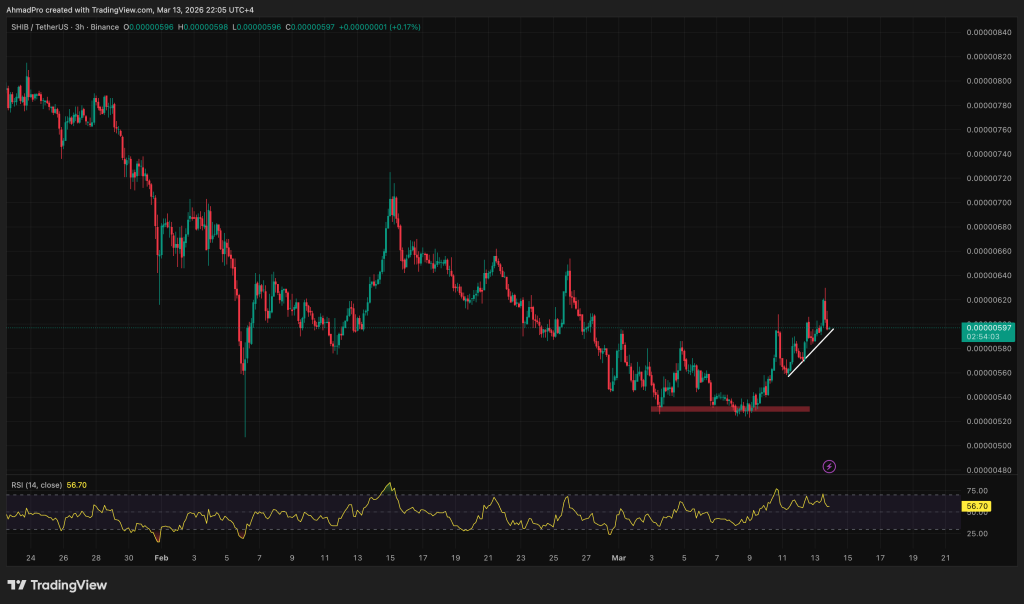1024x604 pixels.
Task: Click the candle countdown timer 02:54:03
Action: [x=984, y=337]
